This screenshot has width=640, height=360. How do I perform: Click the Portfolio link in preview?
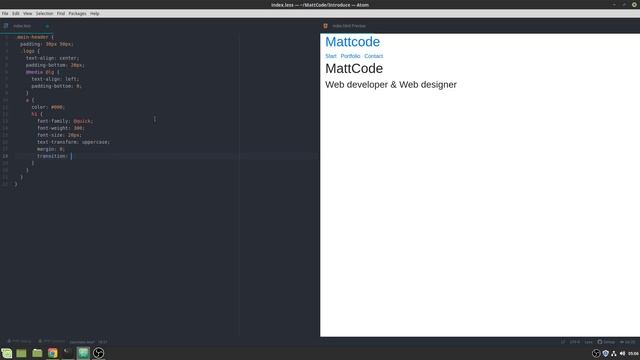click(x=350, y=56)
